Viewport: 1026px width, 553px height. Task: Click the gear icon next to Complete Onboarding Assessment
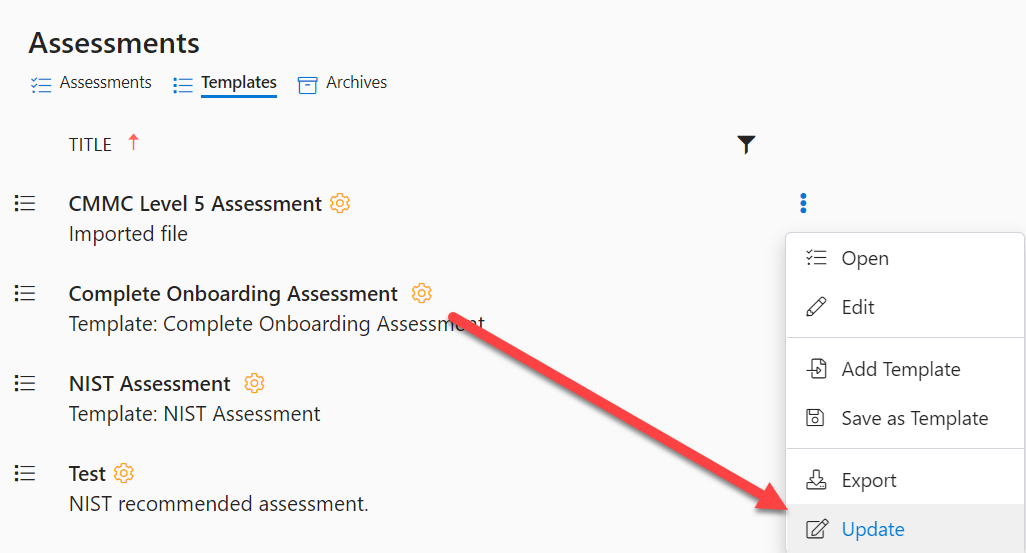[x=421, y=293]
